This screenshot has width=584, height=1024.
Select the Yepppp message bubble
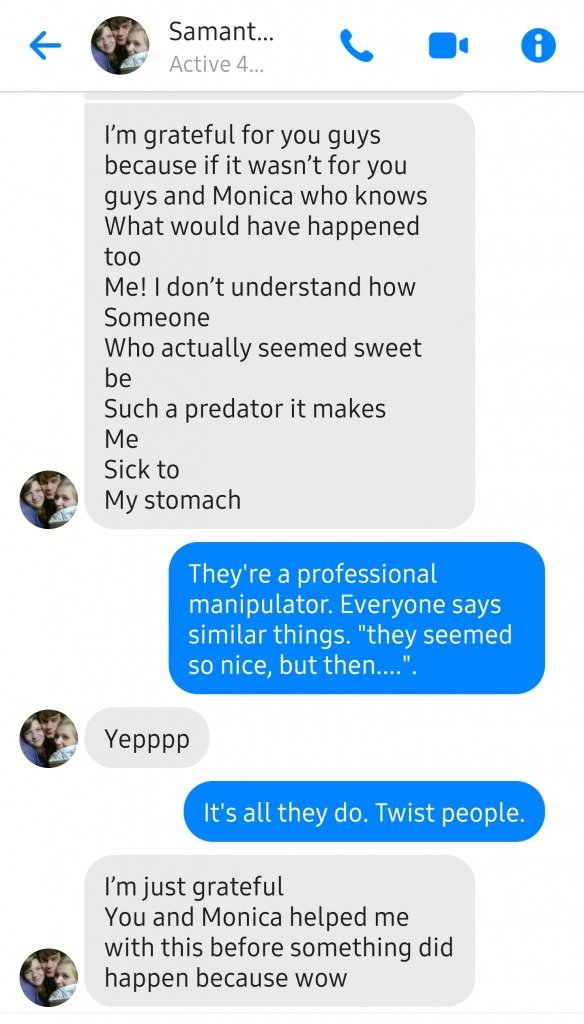[x=147, y=739]
